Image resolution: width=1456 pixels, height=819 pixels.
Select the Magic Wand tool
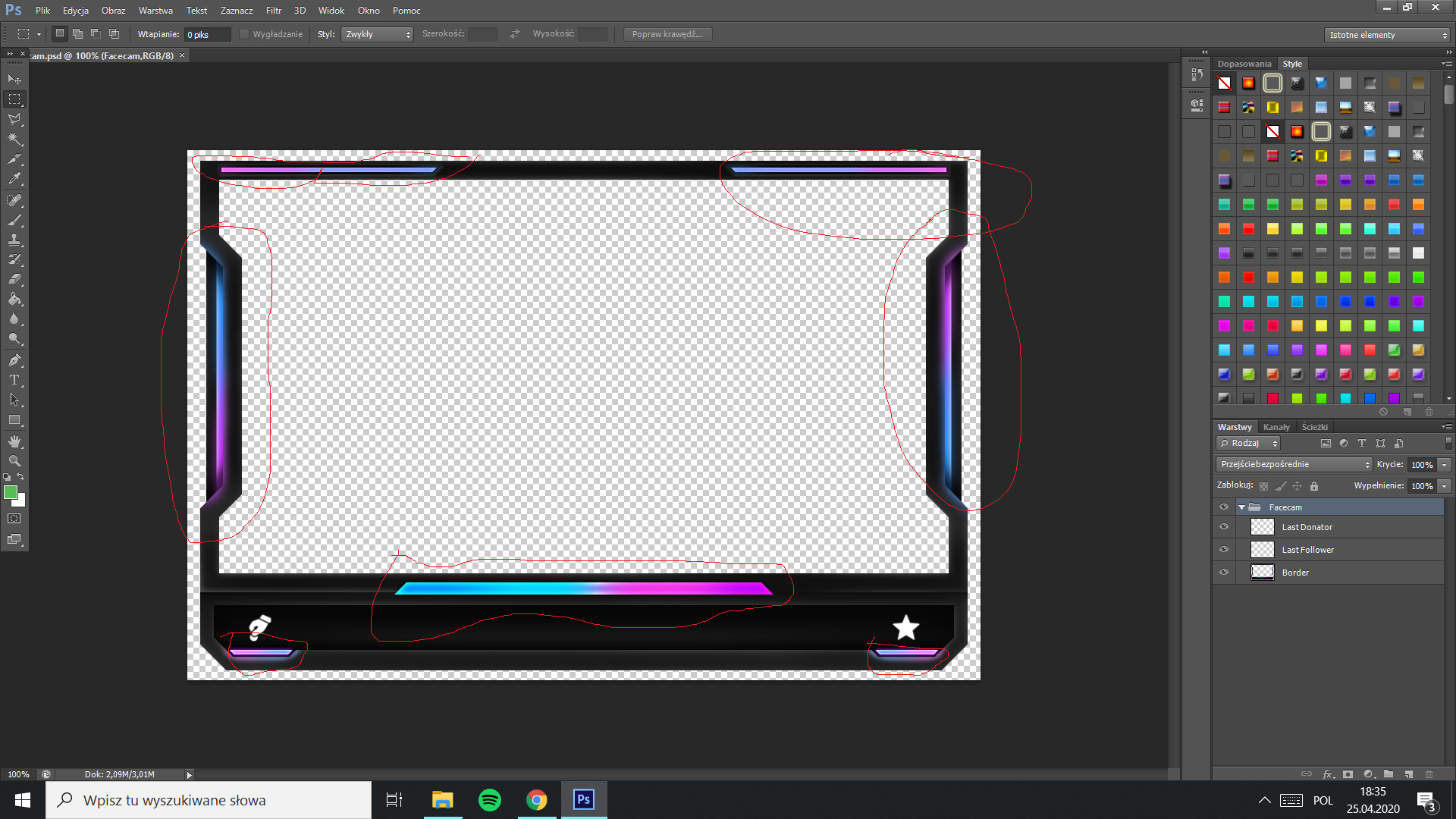point(14,139)
